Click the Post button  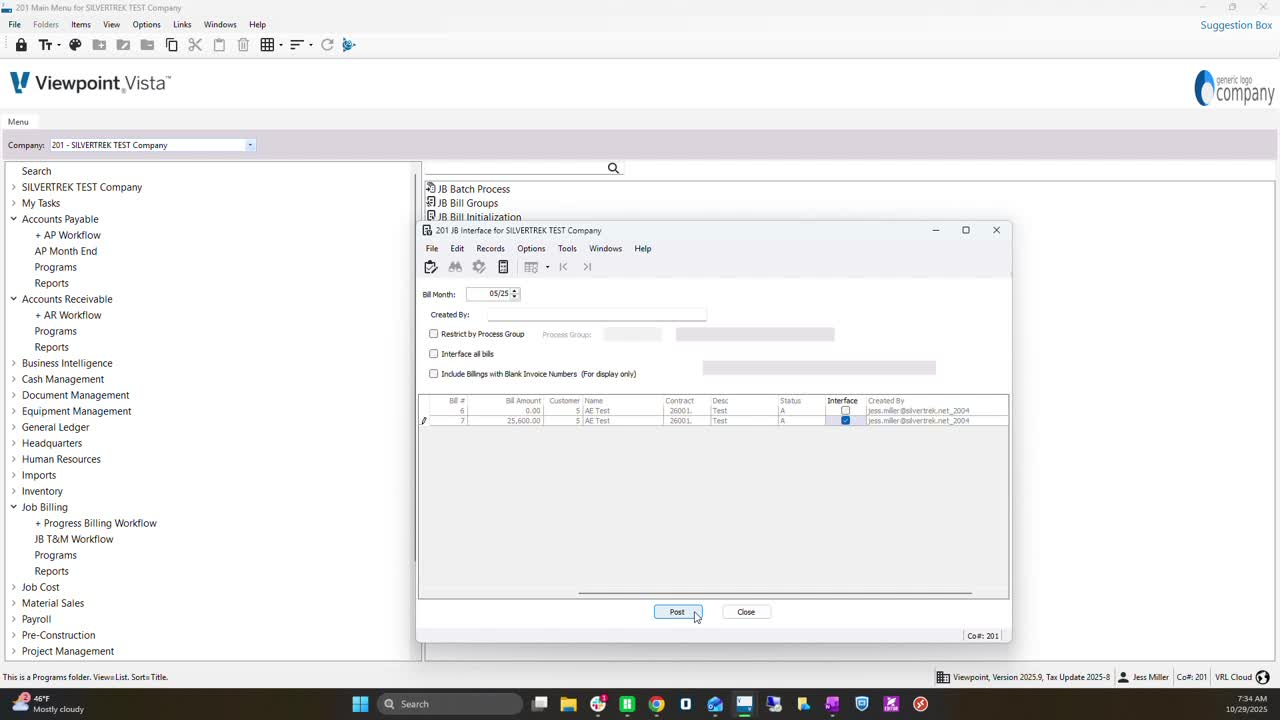point(678,612)
